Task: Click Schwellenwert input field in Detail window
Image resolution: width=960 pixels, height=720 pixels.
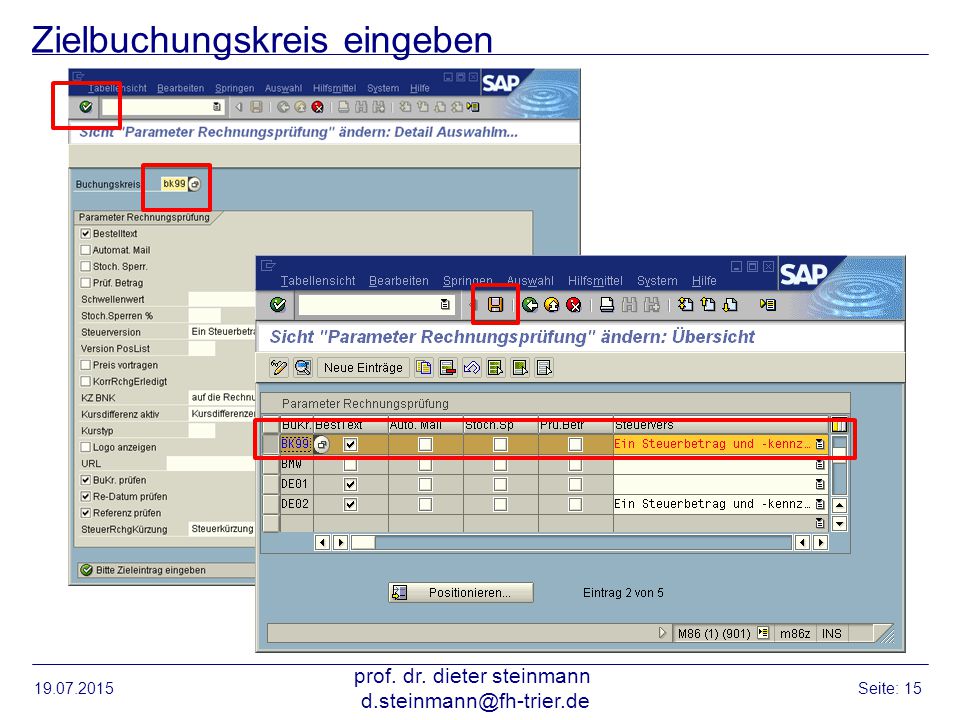Action: pos(222,299)
